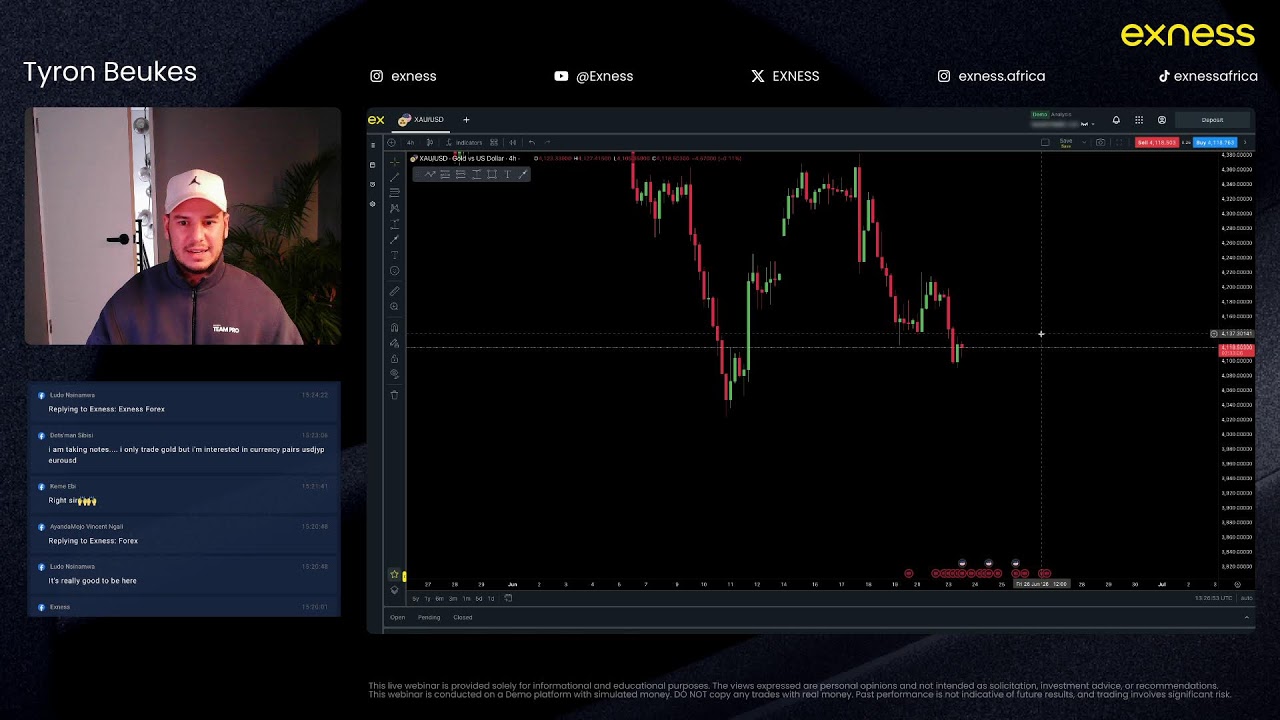The image size is (1280, 720).
Task: Click the red Sell button
Action: coord(1157,143)
